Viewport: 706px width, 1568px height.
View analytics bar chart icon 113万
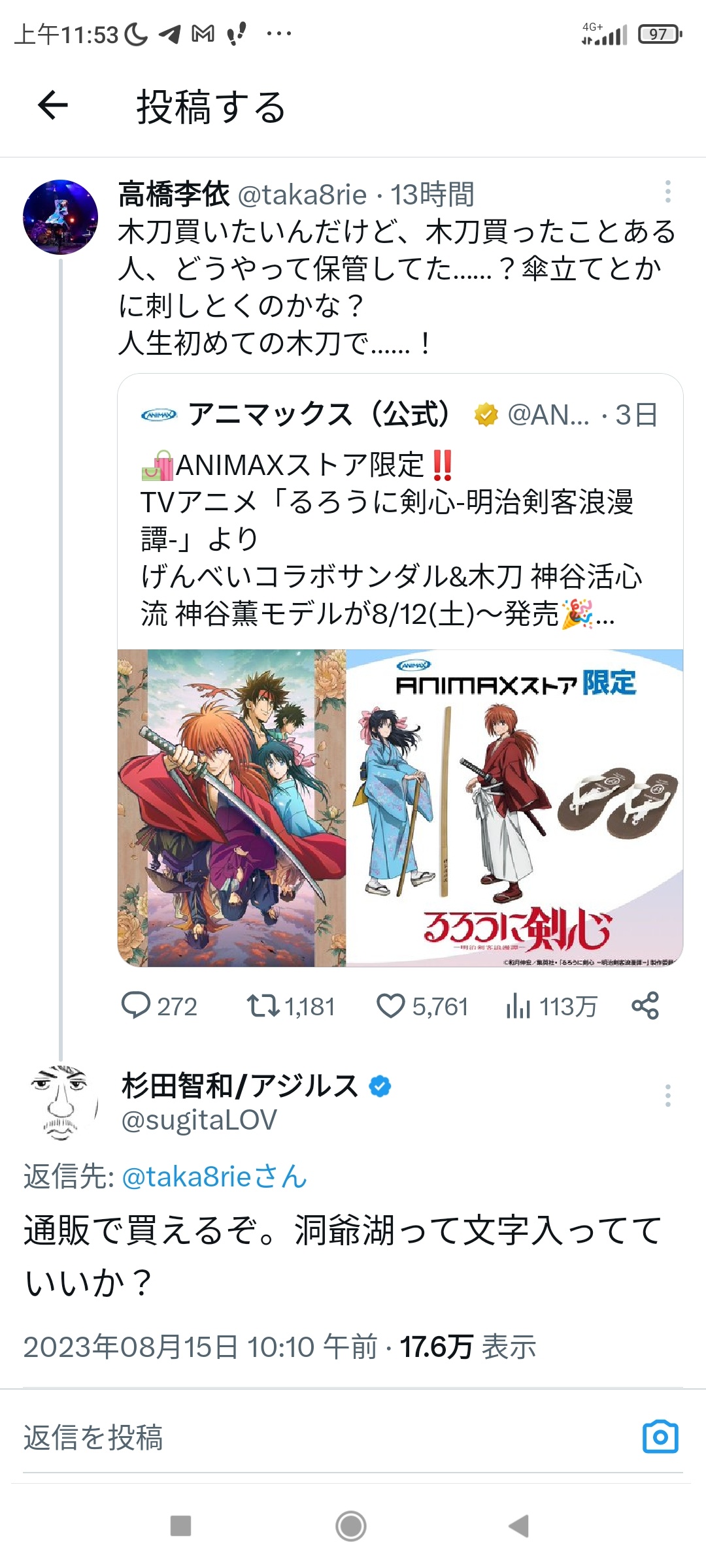518,1006
